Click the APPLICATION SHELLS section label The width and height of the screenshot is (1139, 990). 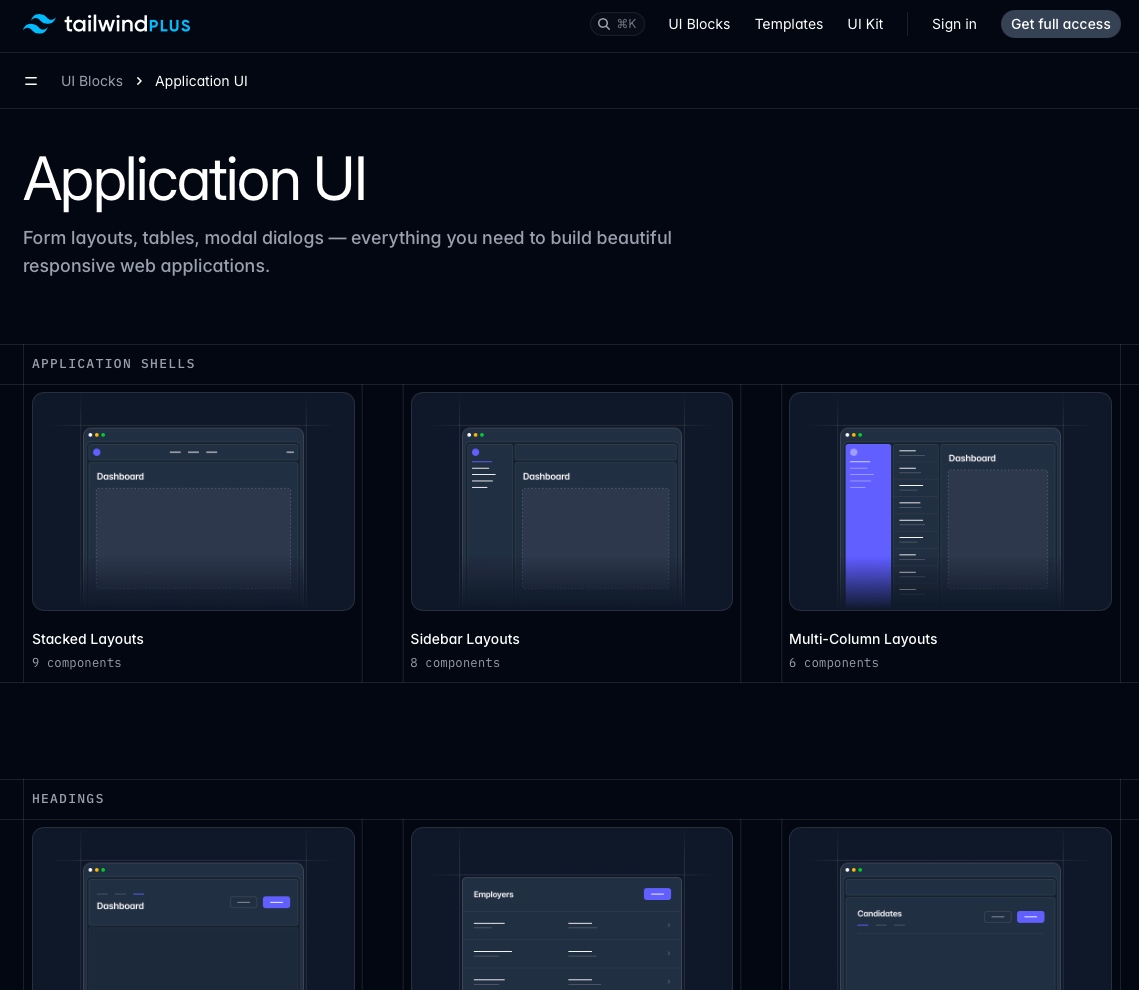[x=113, y=364]
